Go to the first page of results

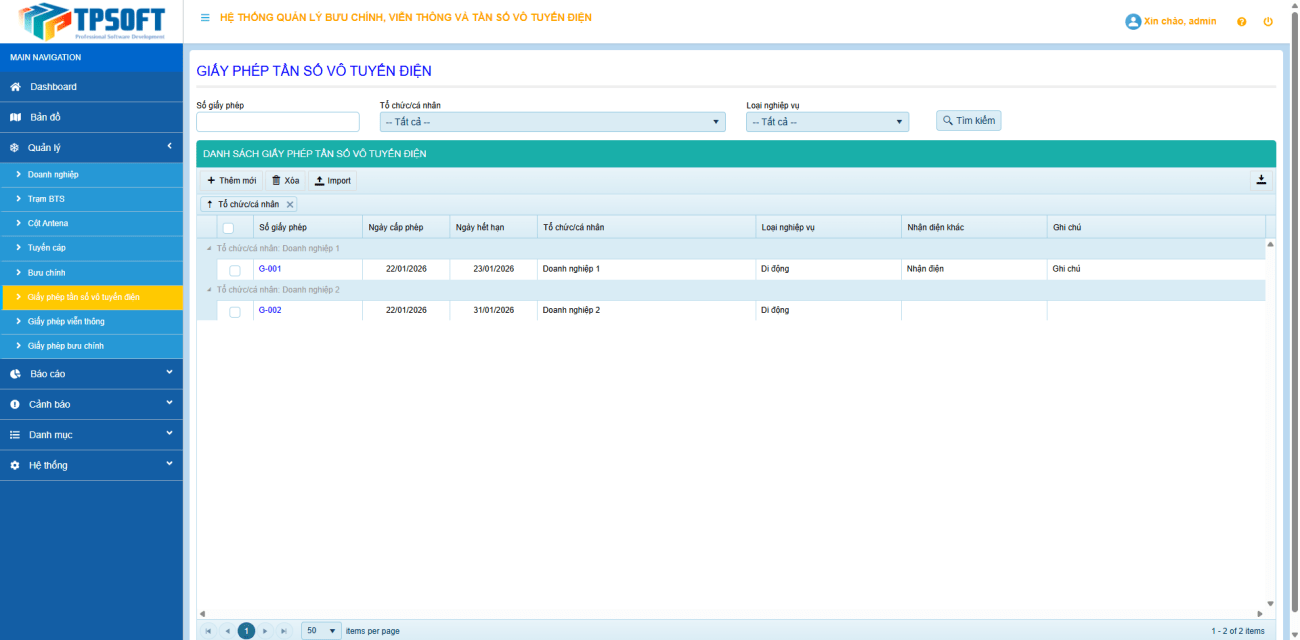[208, 631]
